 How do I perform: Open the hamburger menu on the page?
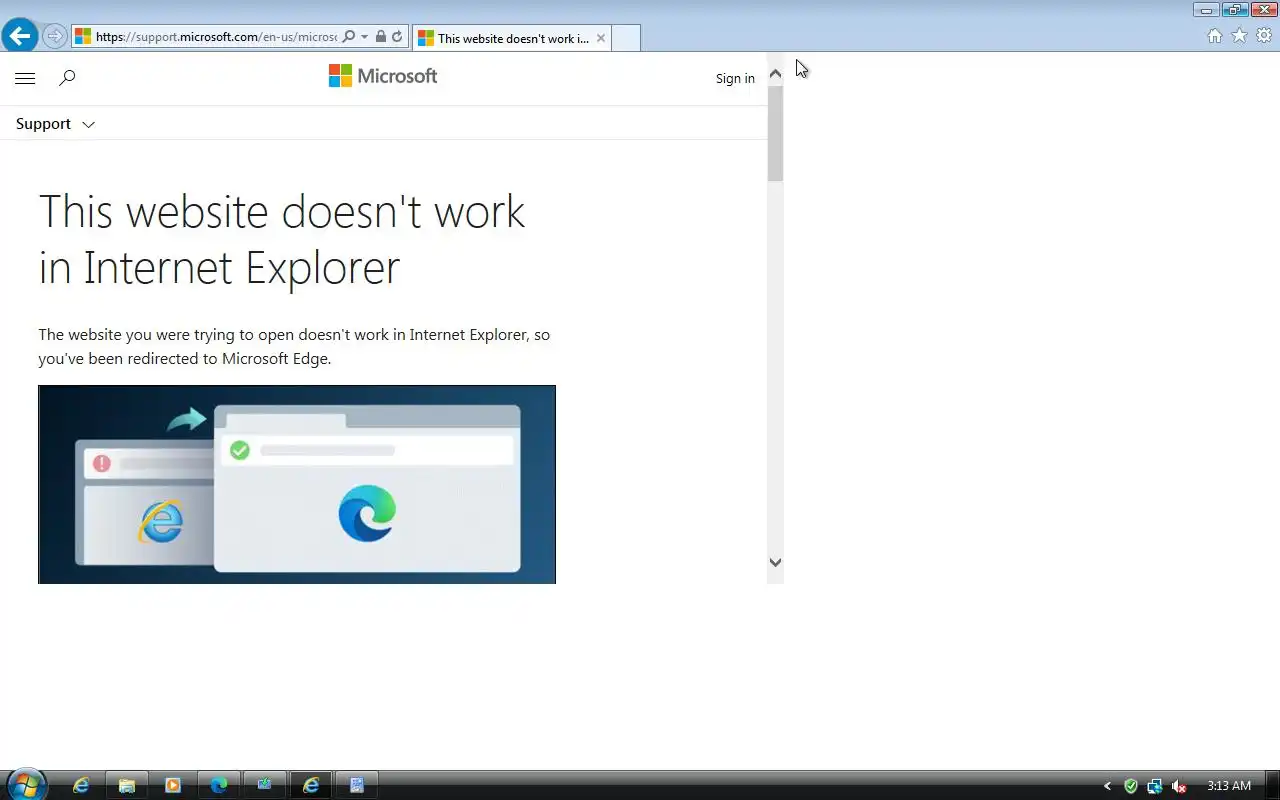[x=25, y=78]
